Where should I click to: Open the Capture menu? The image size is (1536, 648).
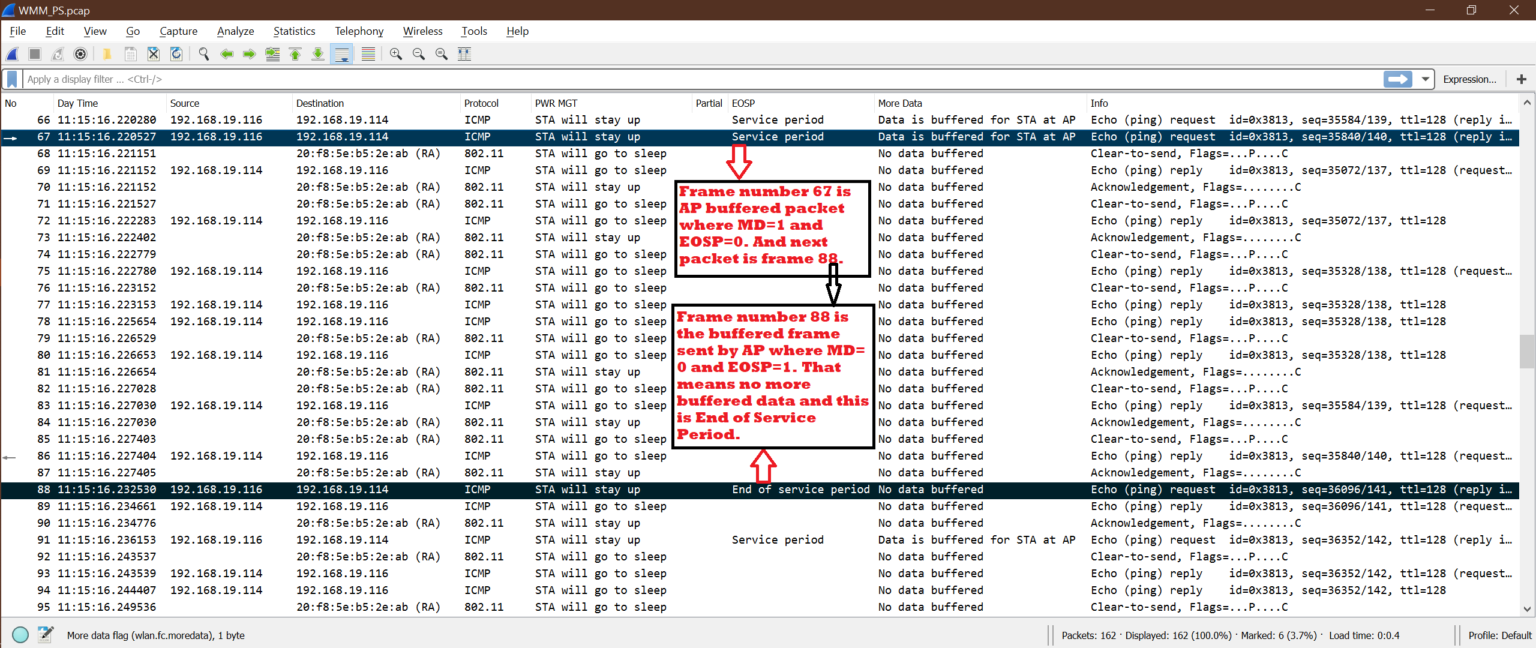click(x=178, y=31)
